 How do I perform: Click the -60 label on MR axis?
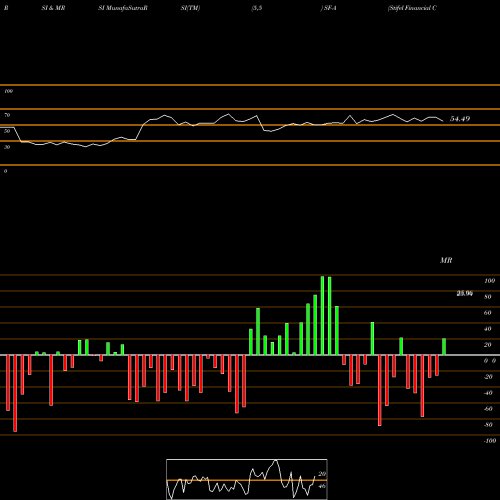pos(488,409)
